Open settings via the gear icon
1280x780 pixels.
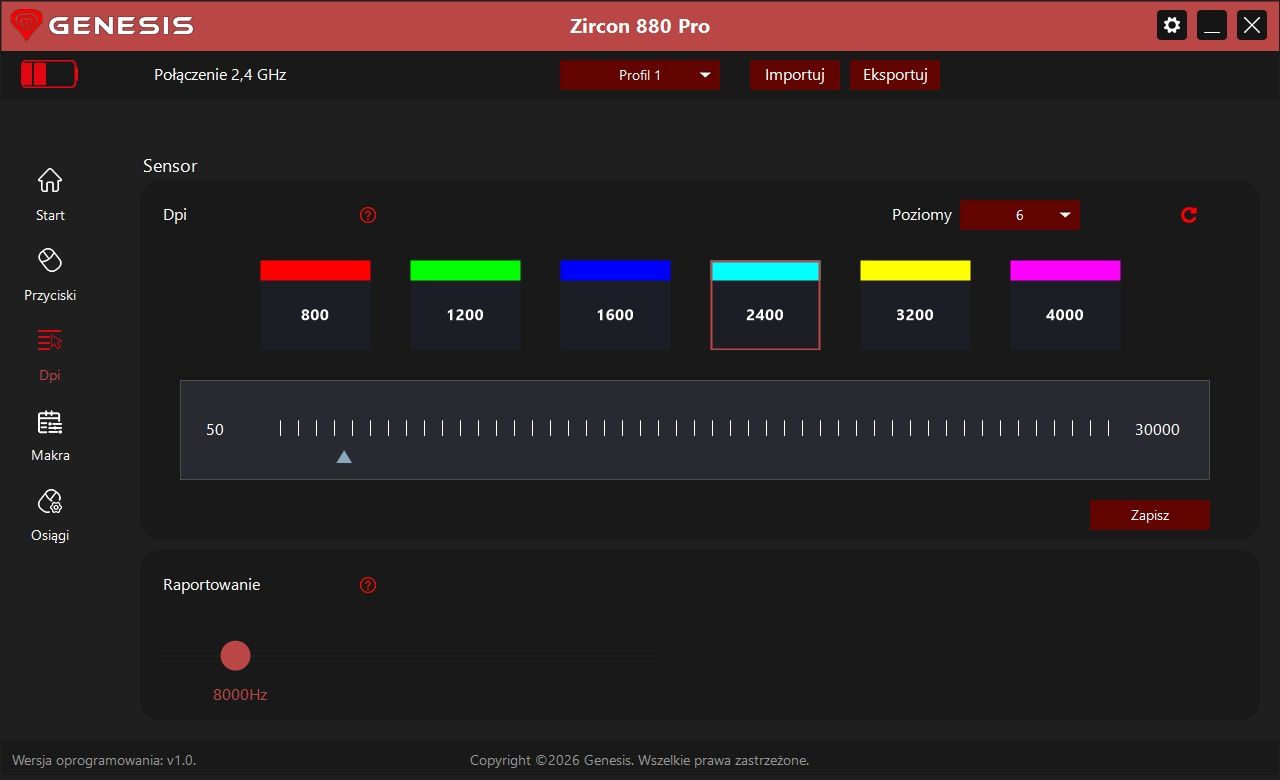(1172, 25)
